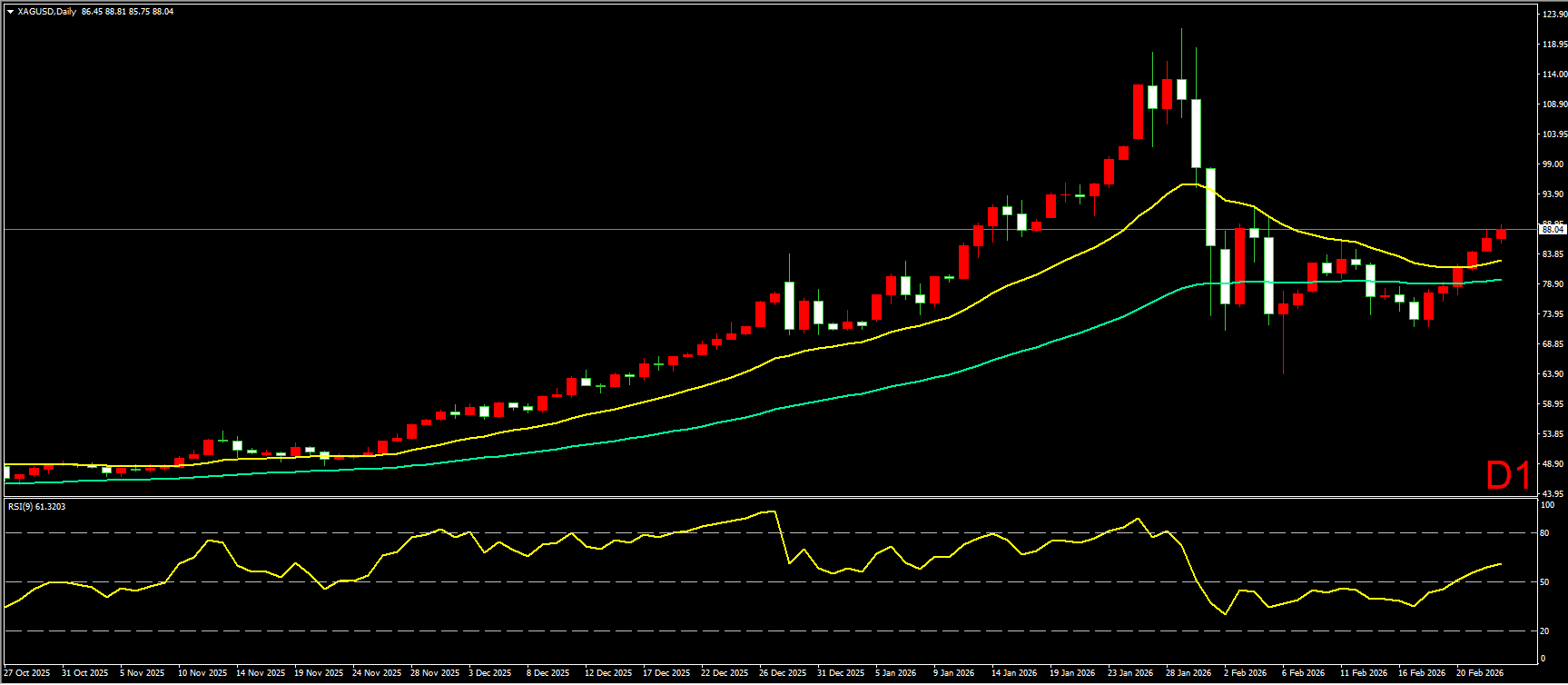Click the 43.95 price axis label
Screen dimensions: 1568x685
[1553, 493]
